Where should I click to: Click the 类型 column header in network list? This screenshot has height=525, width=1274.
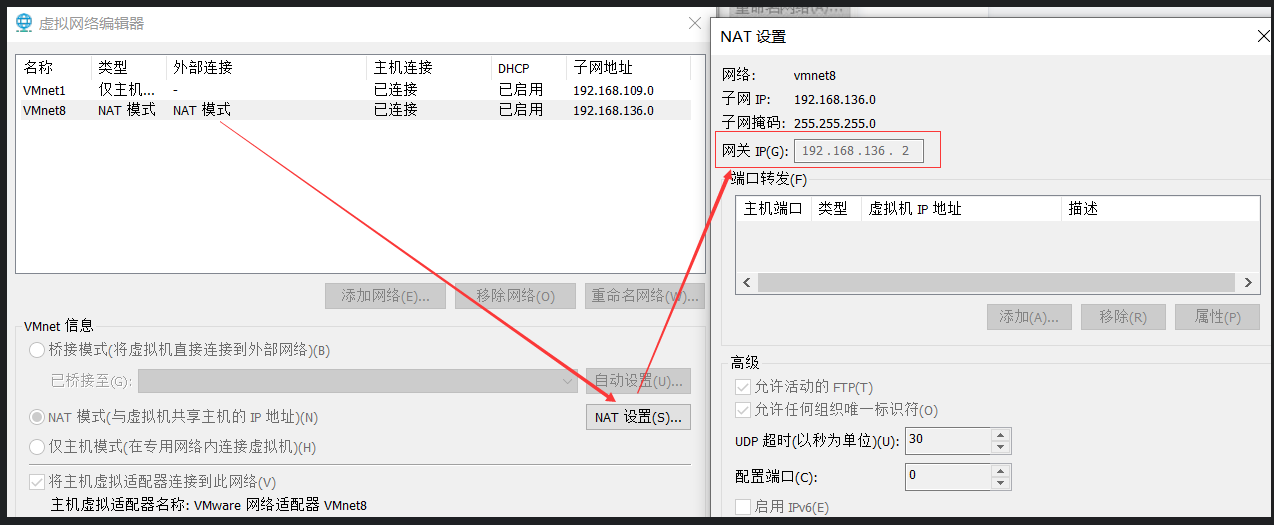113,68
